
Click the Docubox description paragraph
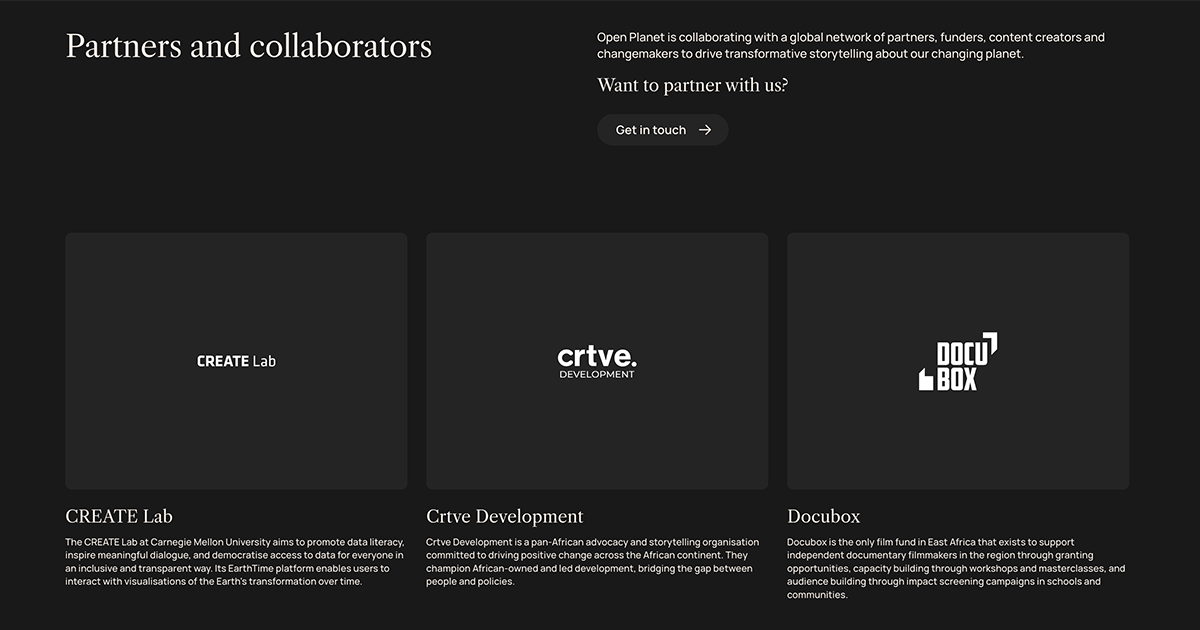click(x=955, y=568)
